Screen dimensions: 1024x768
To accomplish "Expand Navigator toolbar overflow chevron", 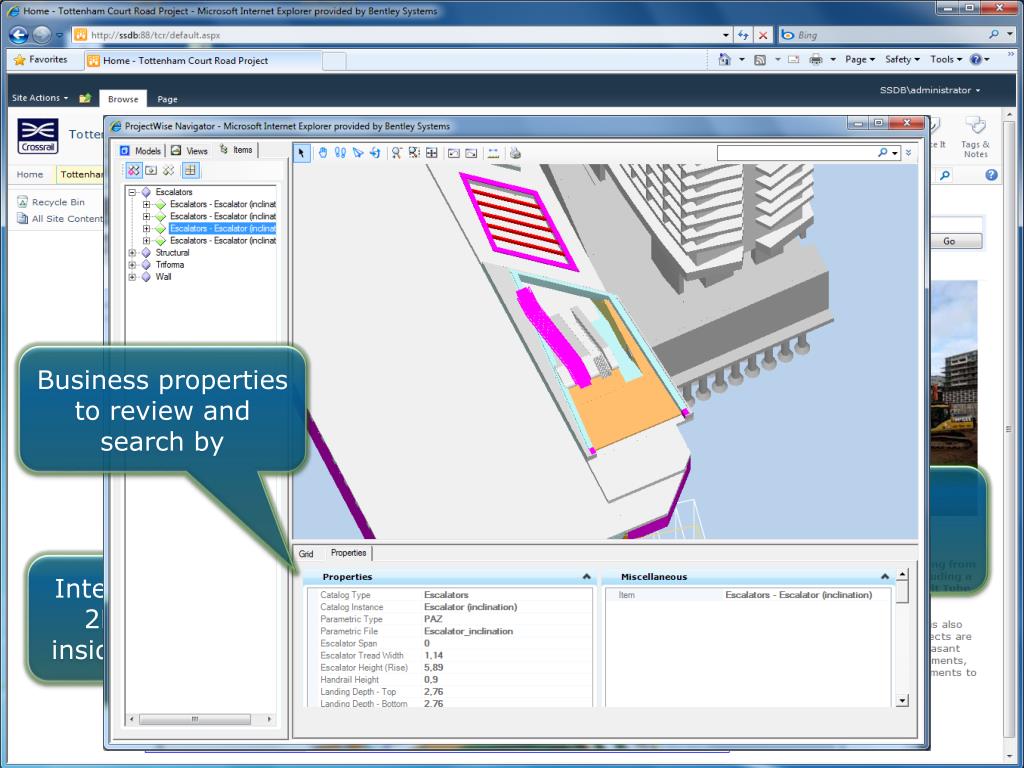I will point(908,153).
